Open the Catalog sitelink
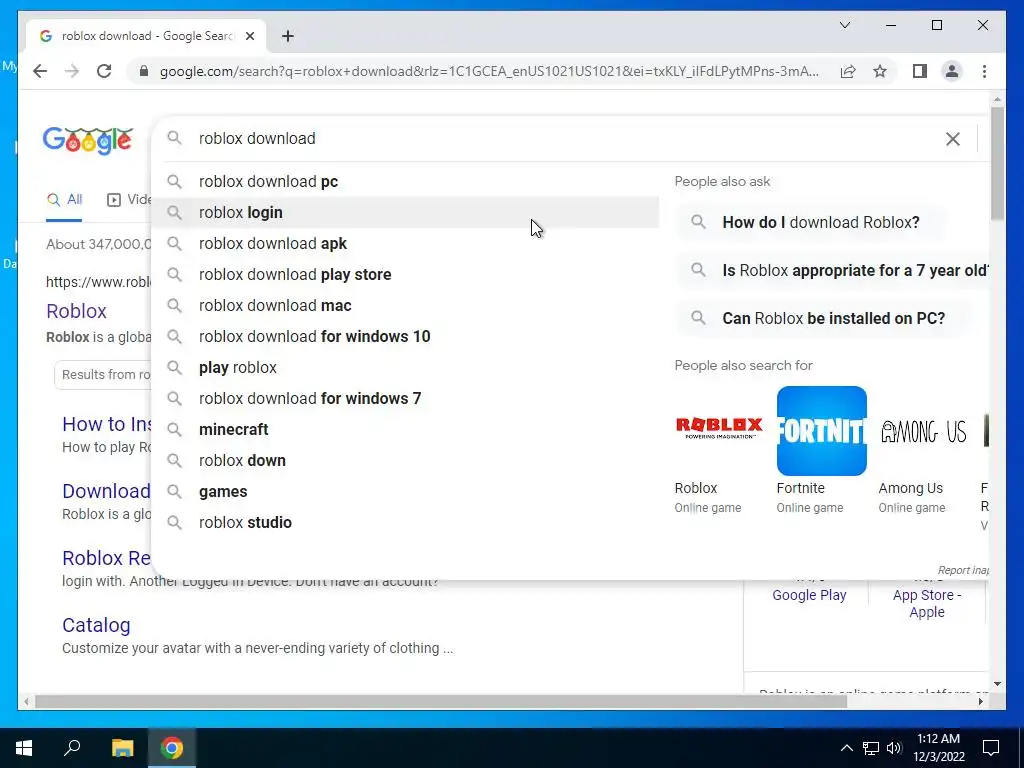This screenshot has width=1024, height=768. [x=96, y=625]
